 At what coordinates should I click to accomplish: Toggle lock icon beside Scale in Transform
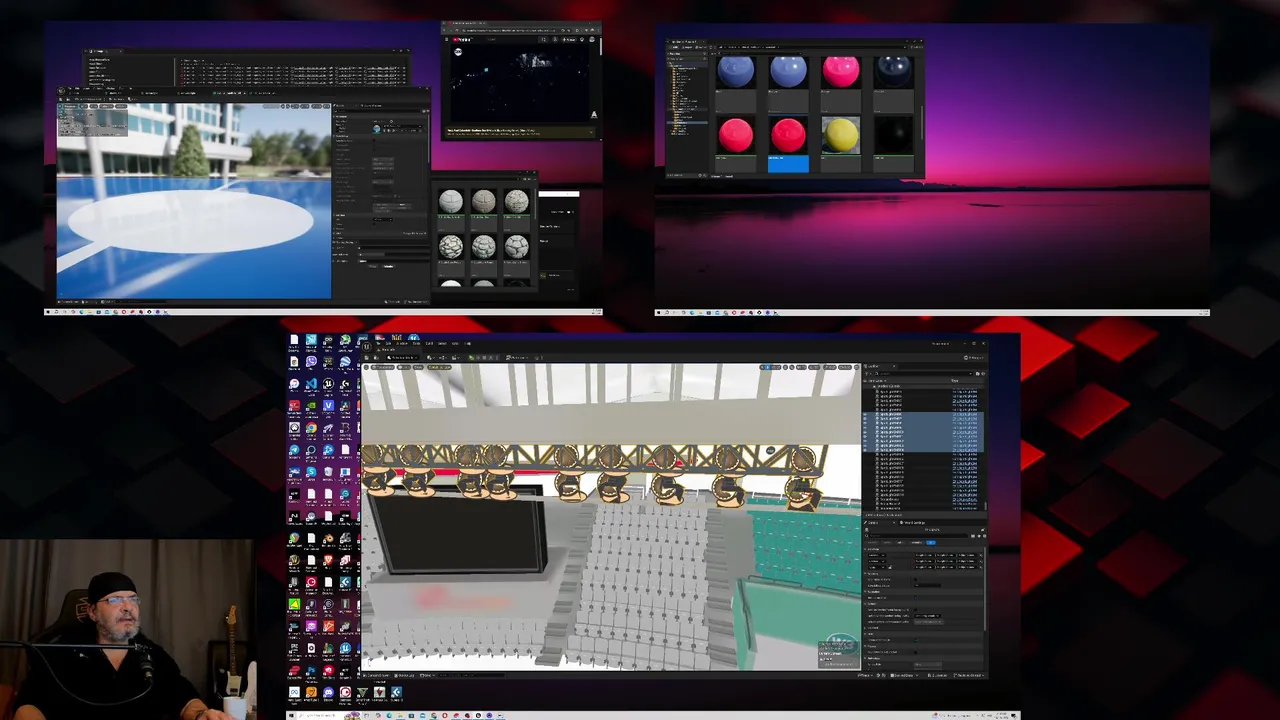tap(890, 567)
